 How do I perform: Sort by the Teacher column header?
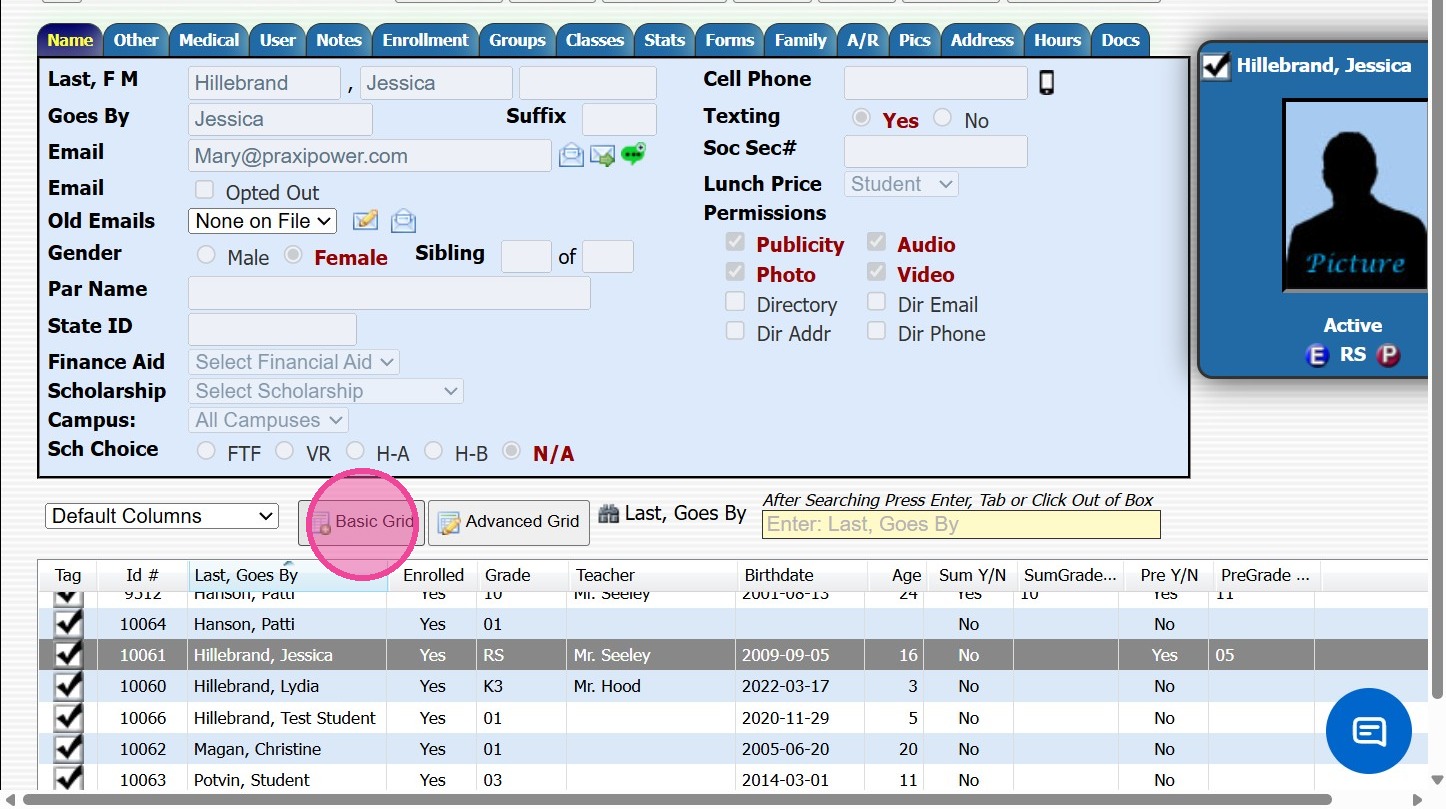click(x=650, y=575)
